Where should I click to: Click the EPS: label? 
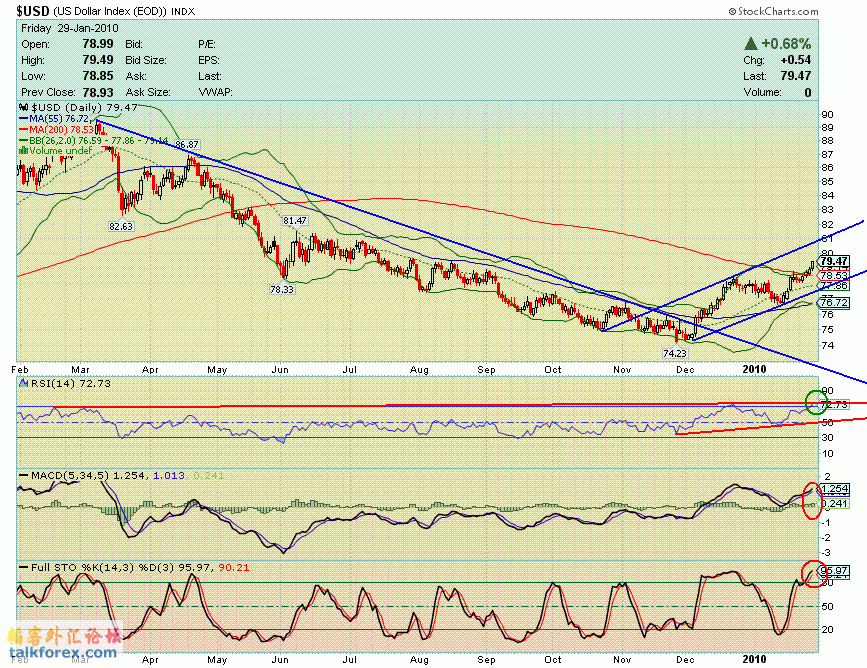(209, 60)
